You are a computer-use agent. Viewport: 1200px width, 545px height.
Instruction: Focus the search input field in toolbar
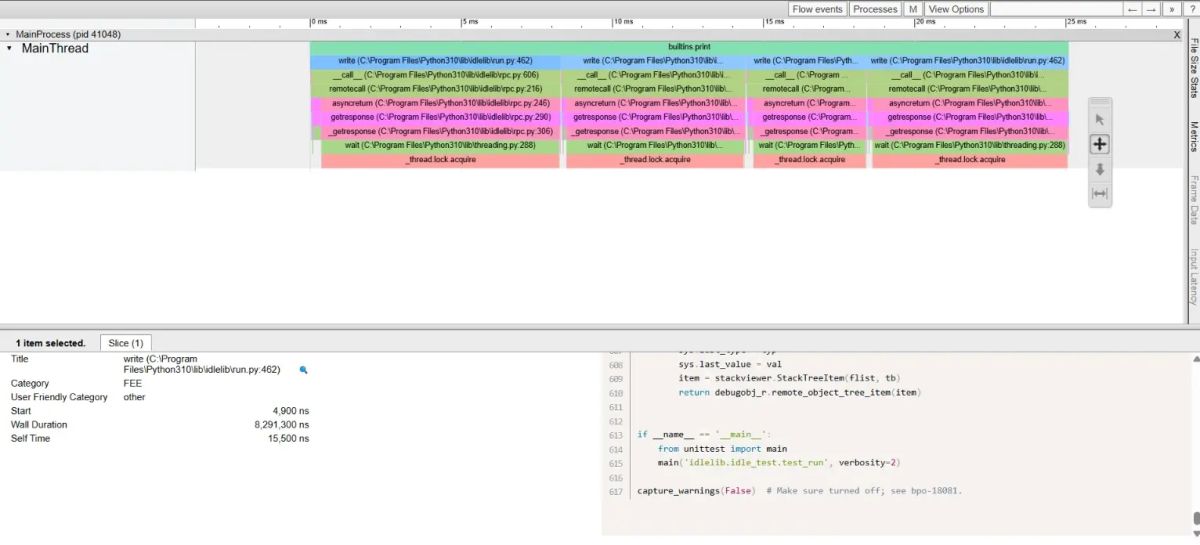click(1055, 9)
